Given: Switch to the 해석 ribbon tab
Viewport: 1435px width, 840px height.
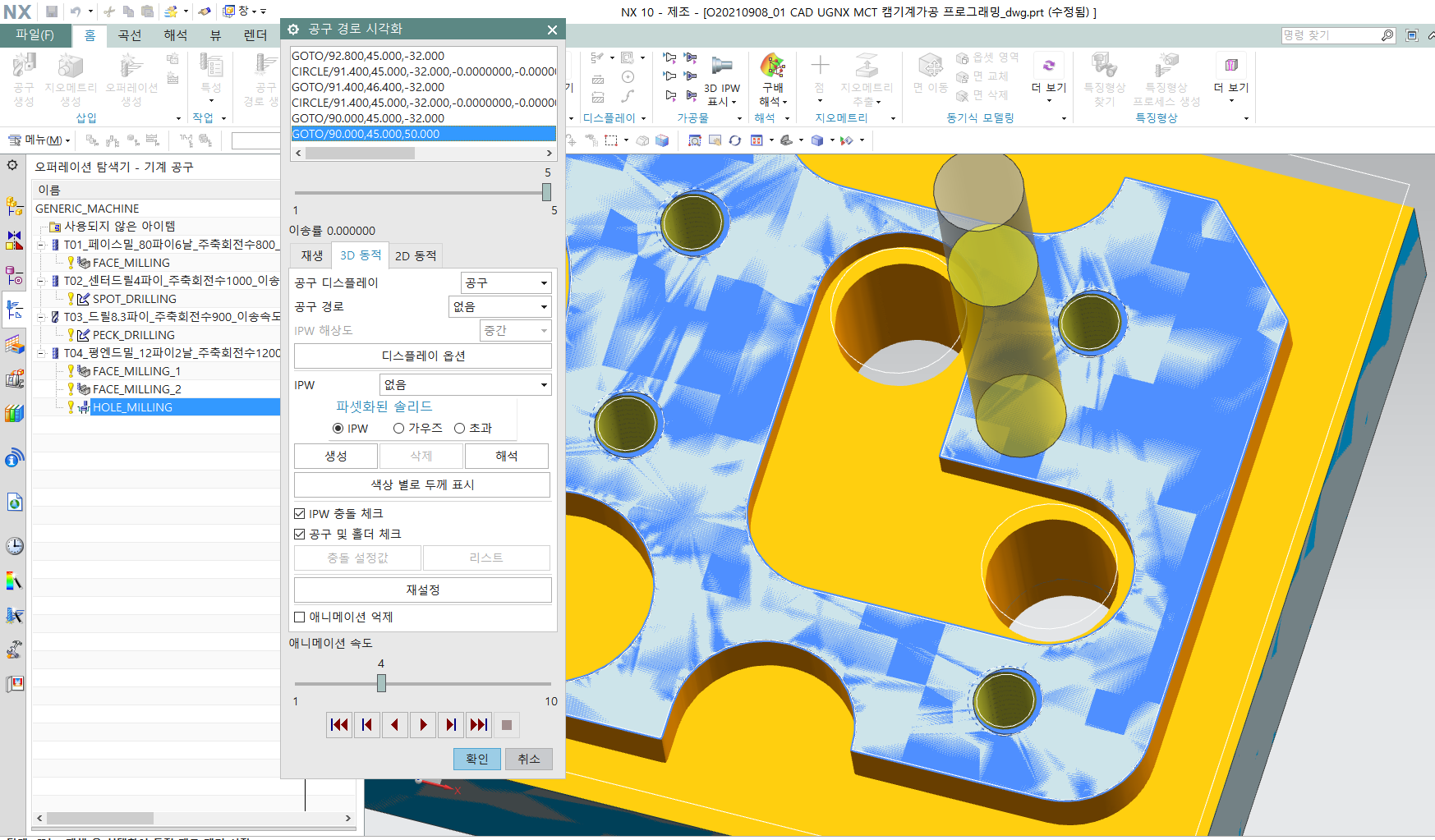Looking at the screenshot, I should point(176,35).
